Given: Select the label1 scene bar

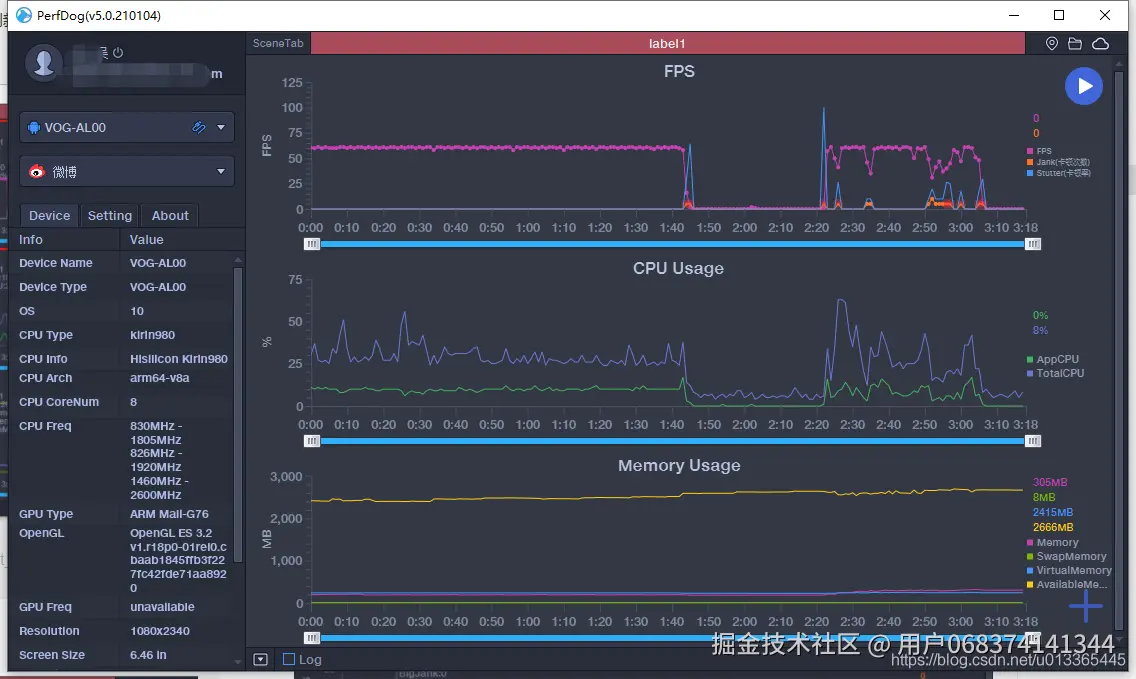Looking at the screenshot, I should 667,43.
